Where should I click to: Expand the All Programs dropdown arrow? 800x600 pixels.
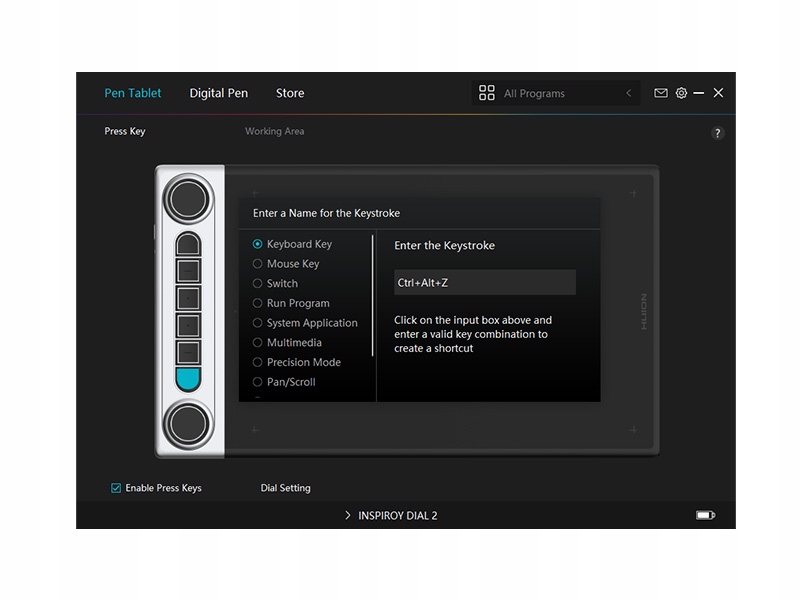click(629, 93)
